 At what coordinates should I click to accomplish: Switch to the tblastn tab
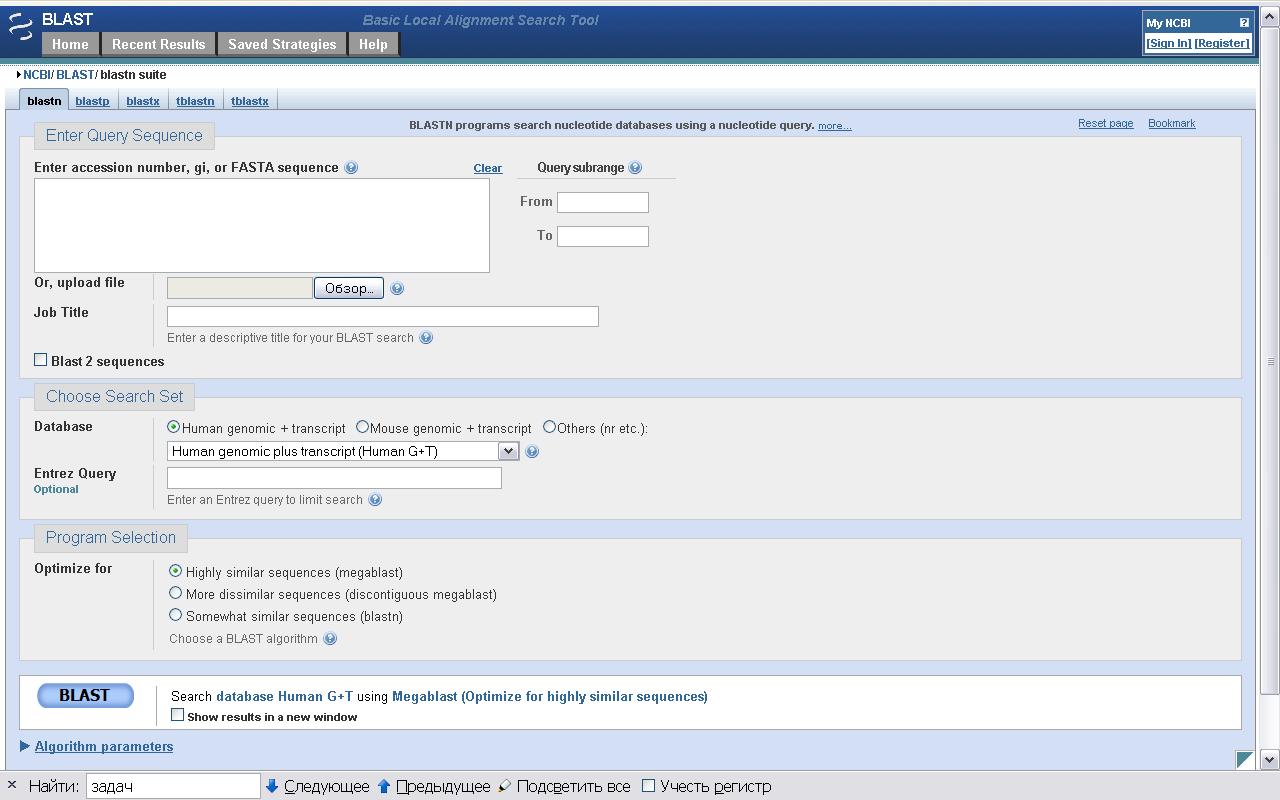(195, 101)
